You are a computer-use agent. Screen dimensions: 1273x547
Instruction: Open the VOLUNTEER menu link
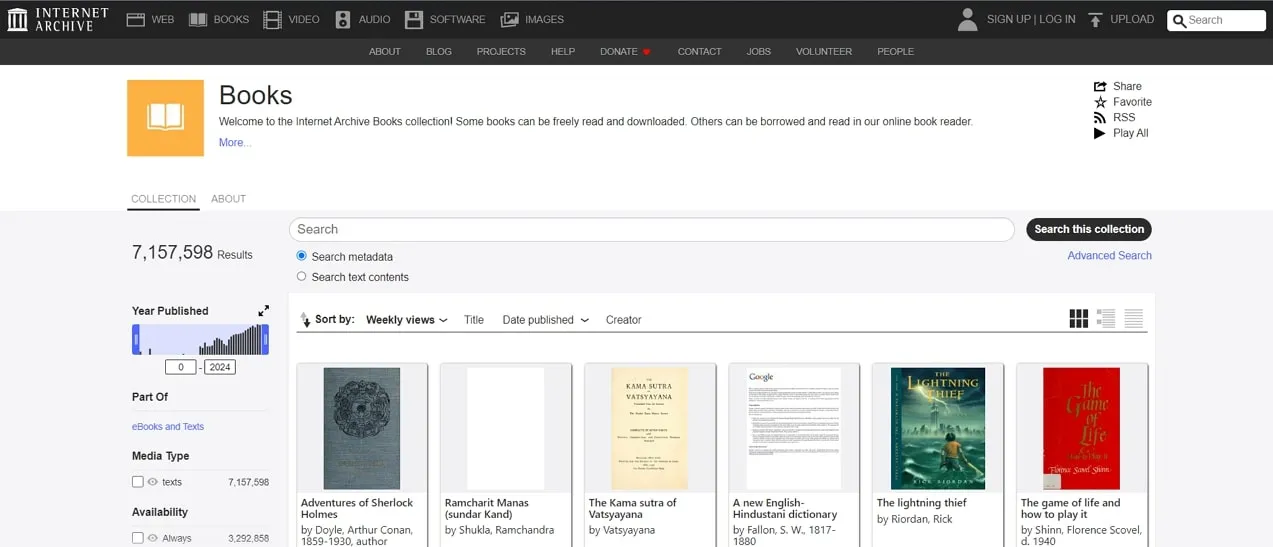click(824, 52)
